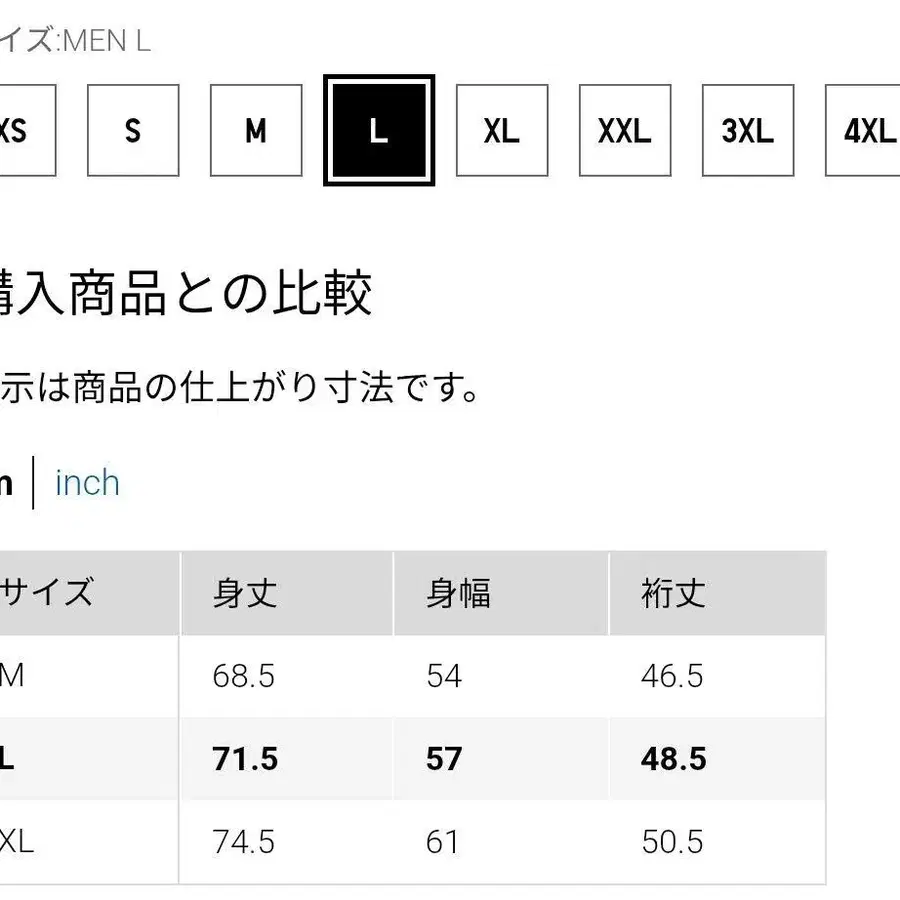Click the 身丈 column header
900x900 pixels.
tap(245, 594)
